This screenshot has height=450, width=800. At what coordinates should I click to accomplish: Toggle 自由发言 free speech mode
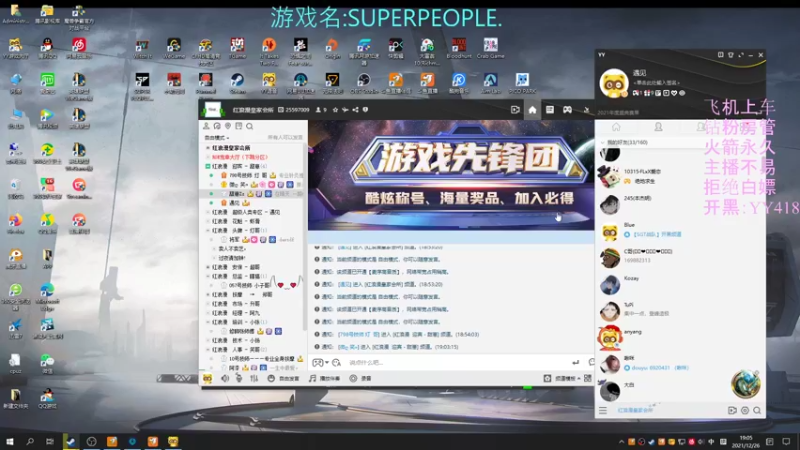pyautogui.click(x=284, y=378)
